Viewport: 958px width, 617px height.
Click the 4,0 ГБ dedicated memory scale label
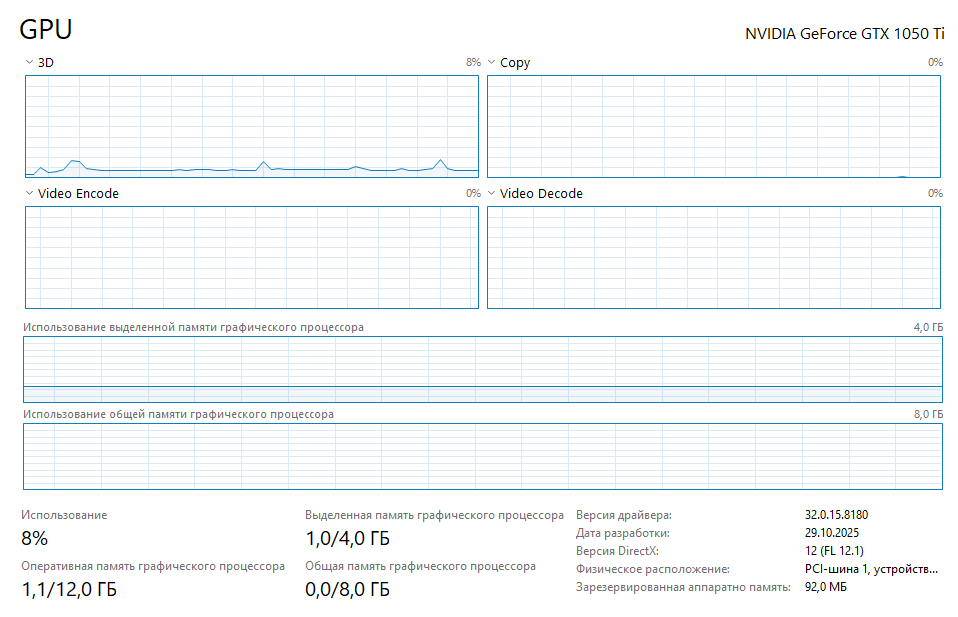click(x=928, y=327)
